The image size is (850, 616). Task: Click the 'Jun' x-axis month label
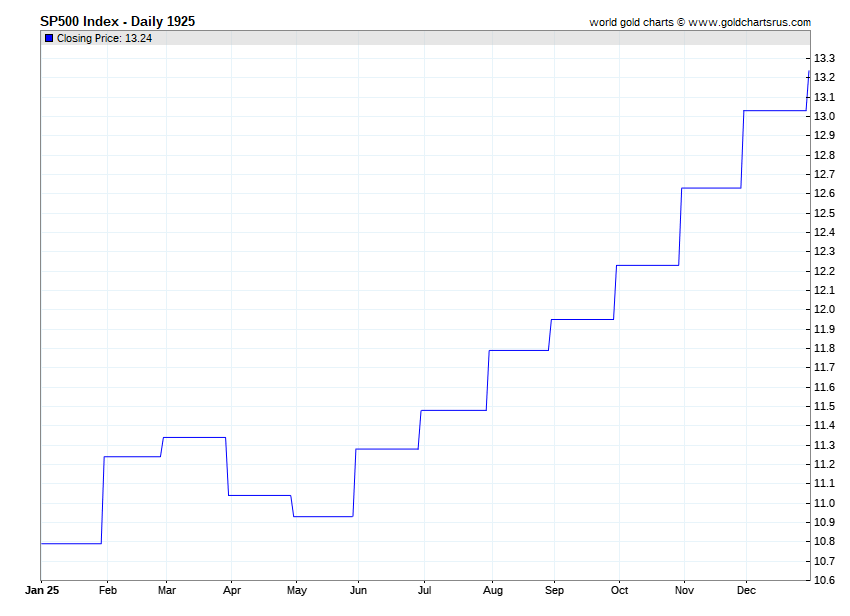[357, 590]
